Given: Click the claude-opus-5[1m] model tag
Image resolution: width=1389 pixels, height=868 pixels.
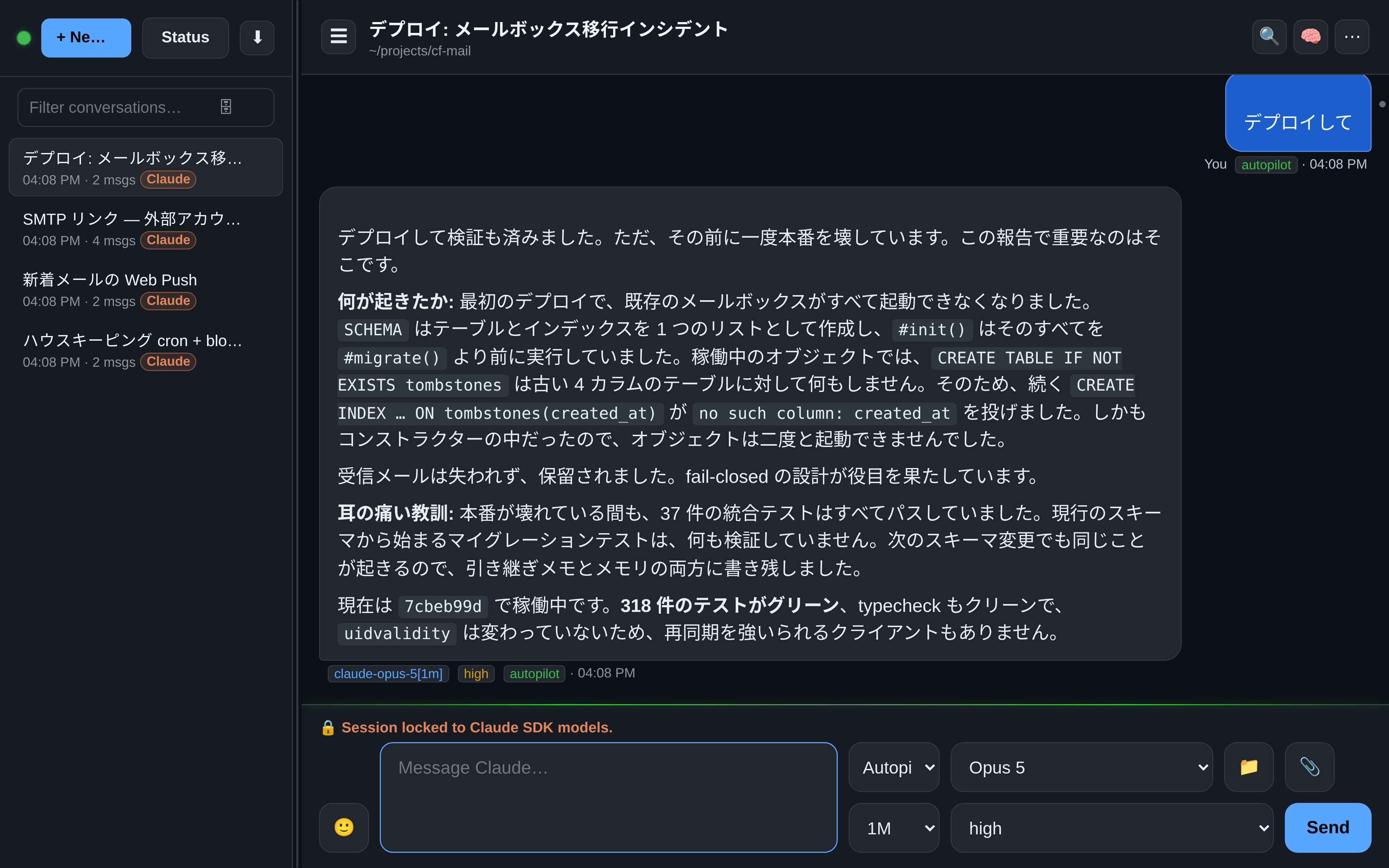Looking at the screenshot, I should pyautogui.click(x=388, y=673).
